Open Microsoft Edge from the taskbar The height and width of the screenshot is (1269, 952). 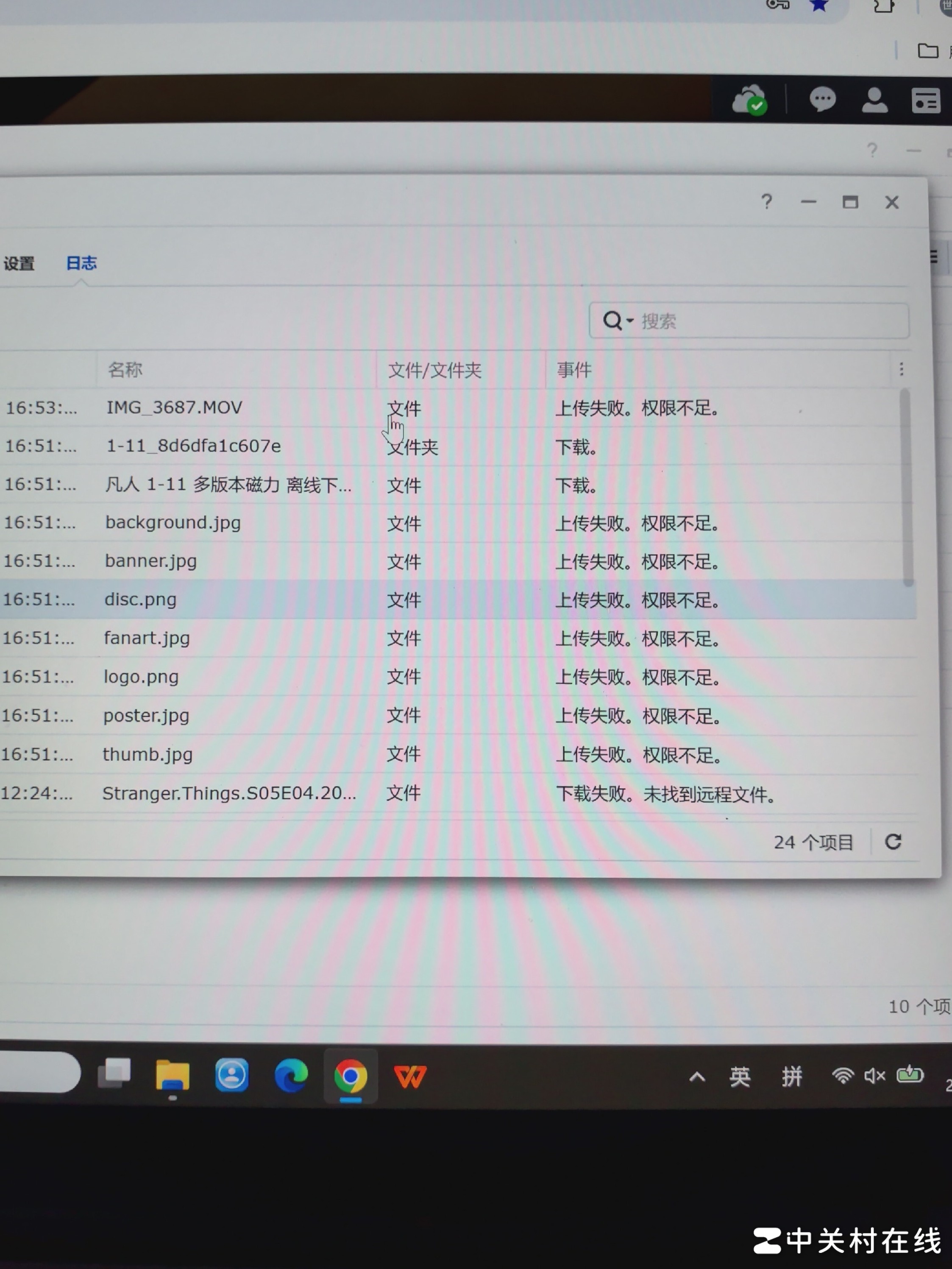[291, 1075]
